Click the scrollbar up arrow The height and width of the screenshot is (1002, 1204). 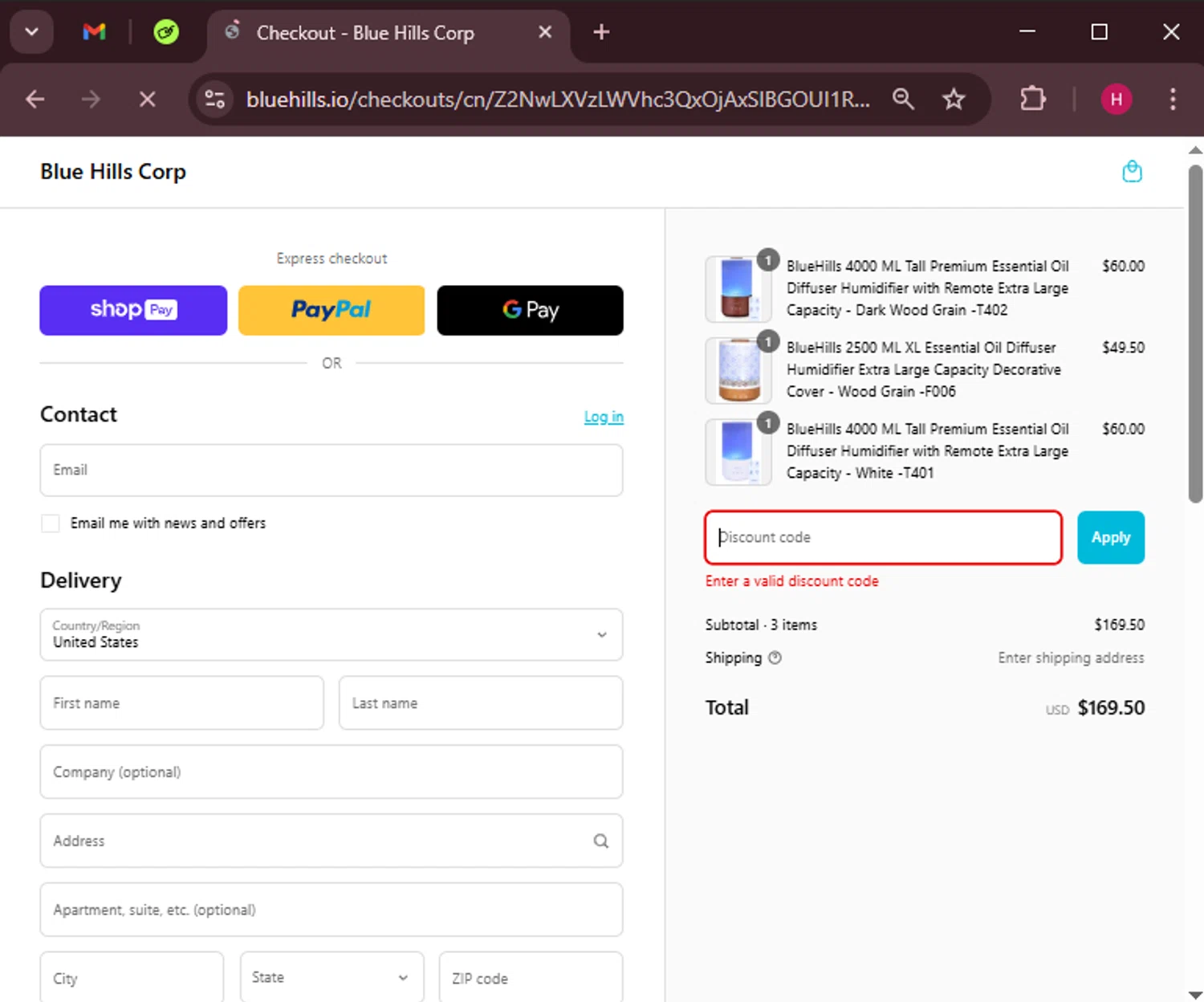pos(1194,150)
